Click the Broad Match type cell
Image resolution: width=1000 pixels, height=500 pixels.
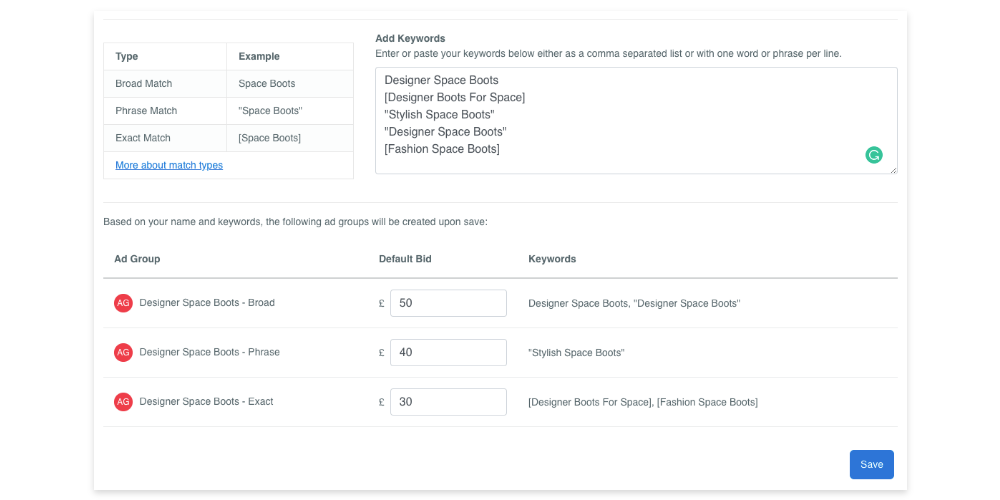coord(165,84)
